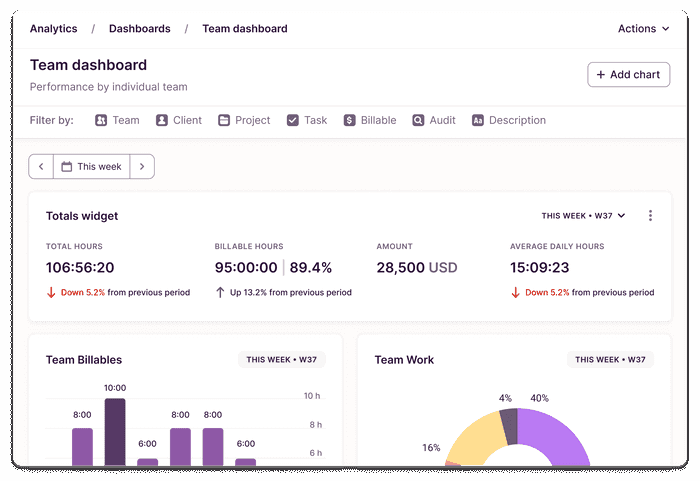Click the plus icon on Add chart
This screenshot has height=481, width=700.
click(x=601, y=75)
